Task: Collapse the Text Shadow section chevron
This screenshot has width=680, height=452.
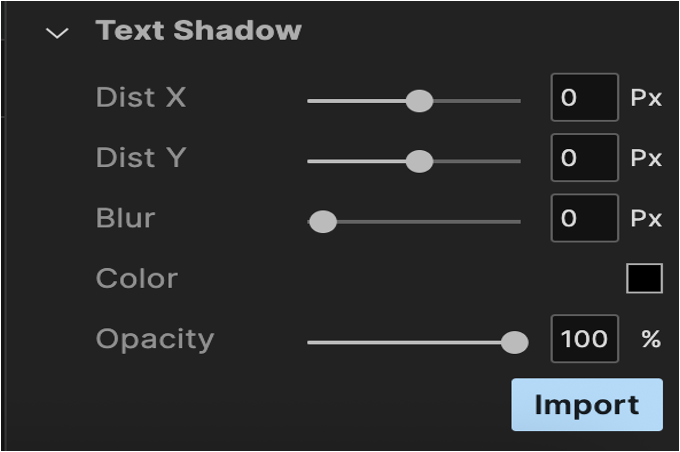Action: 58,33
